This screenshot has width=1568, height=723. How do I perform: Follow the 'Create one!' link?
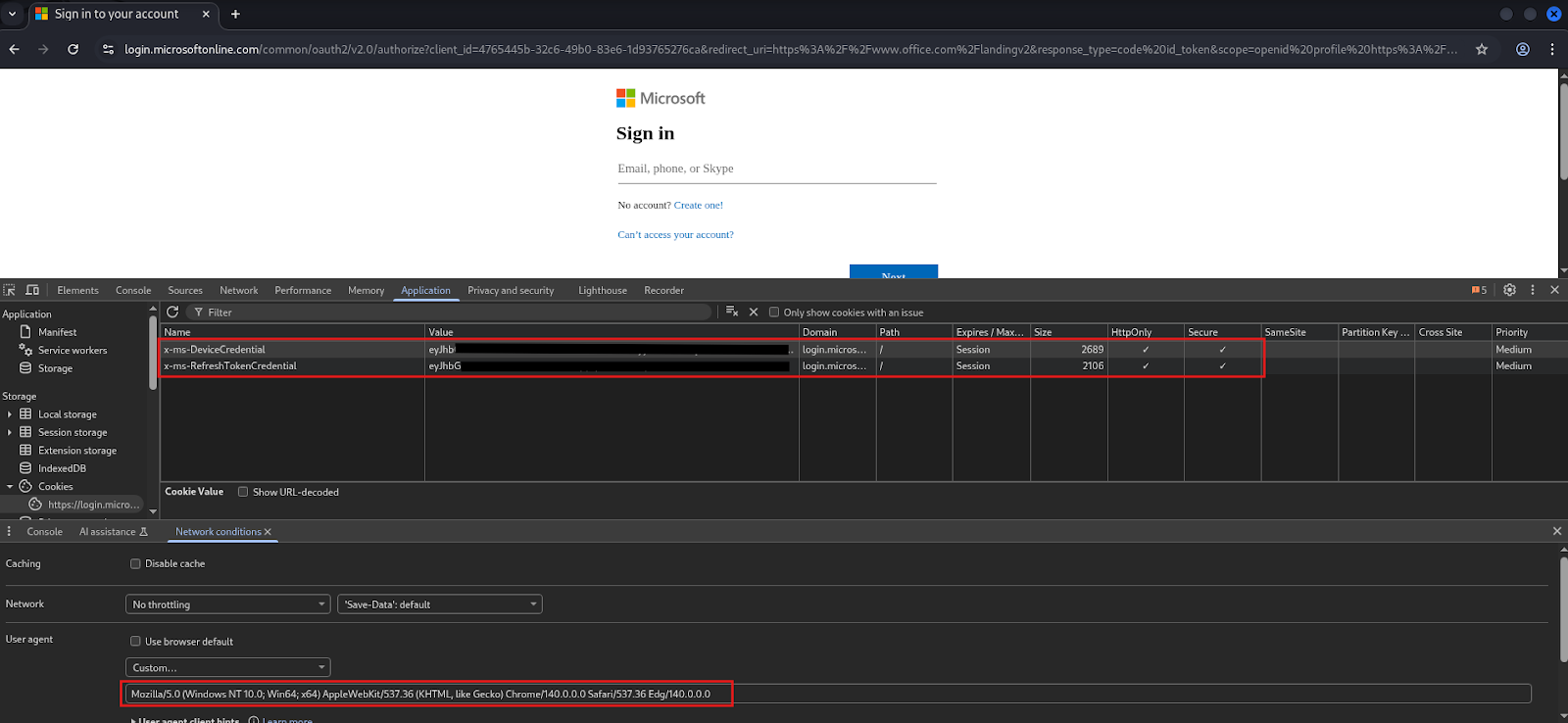pyautogui.click(x=699, y=205)
